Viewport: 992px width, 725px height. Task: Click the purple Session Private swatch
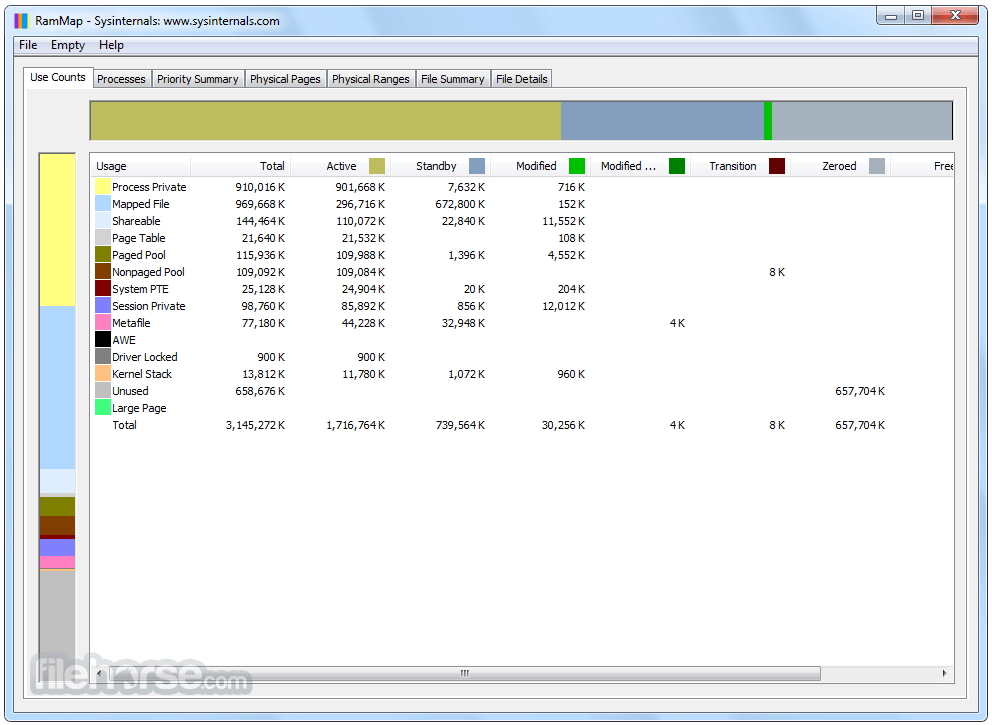102,306
